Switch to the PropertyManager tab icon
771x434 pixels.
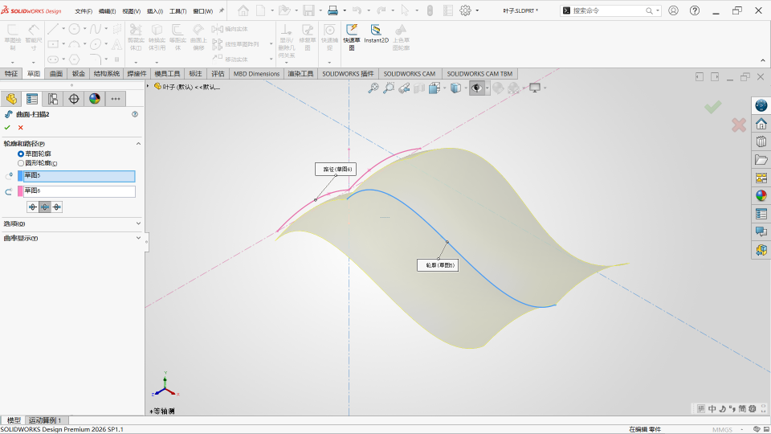tap(32, 99)
